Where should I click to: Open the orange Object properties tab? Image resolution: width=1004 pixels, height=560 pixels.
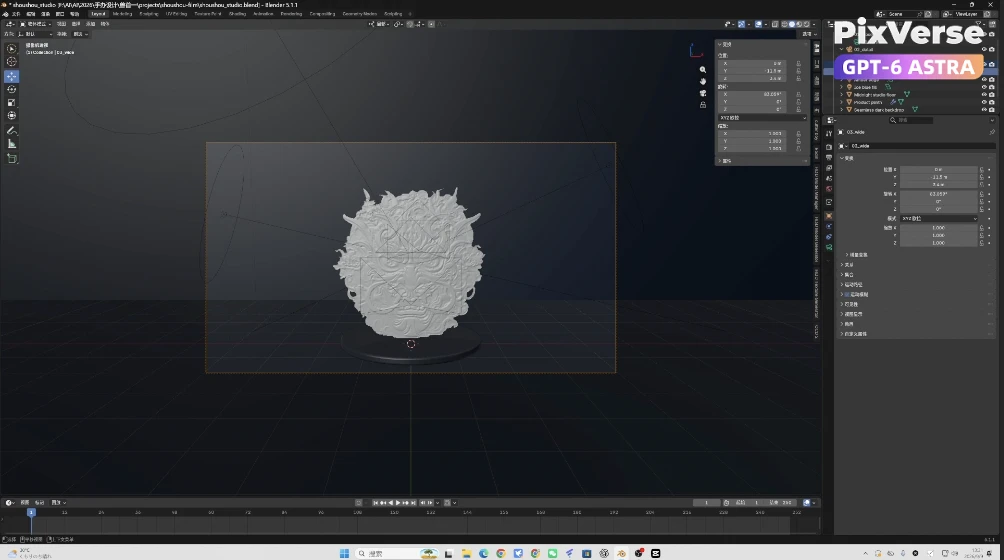pyautogui.click(x=829, y=216)
